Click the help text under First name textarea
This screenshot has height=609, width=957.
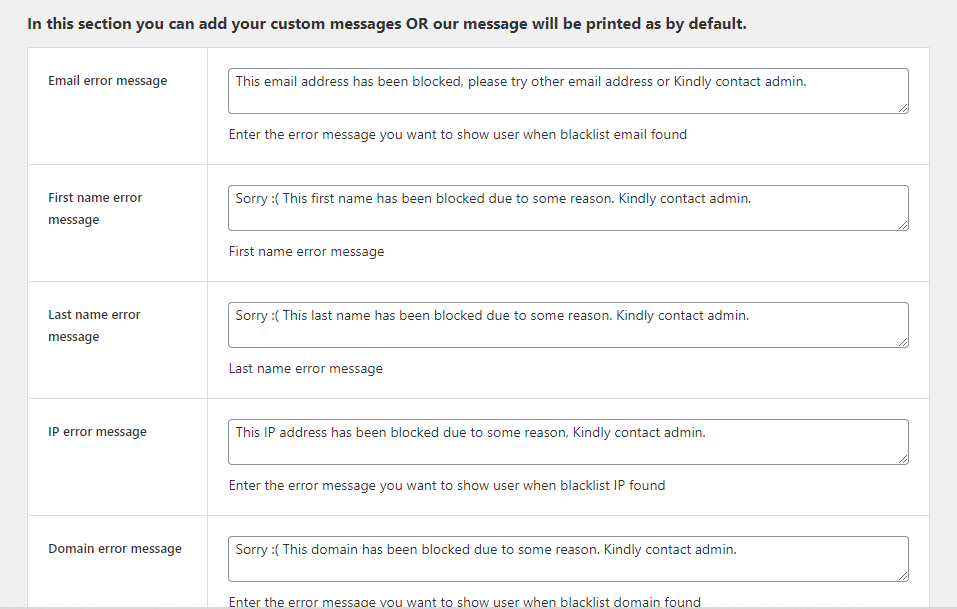[x=307, y=251]
